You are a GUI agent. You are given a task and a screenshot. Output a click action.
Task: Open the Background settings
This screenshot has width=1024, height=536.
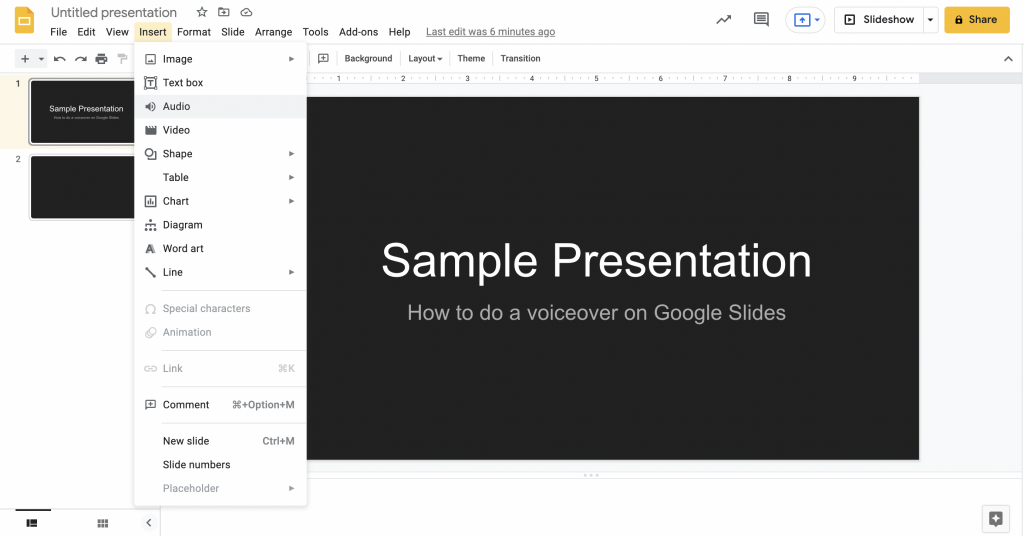(368, 58)
